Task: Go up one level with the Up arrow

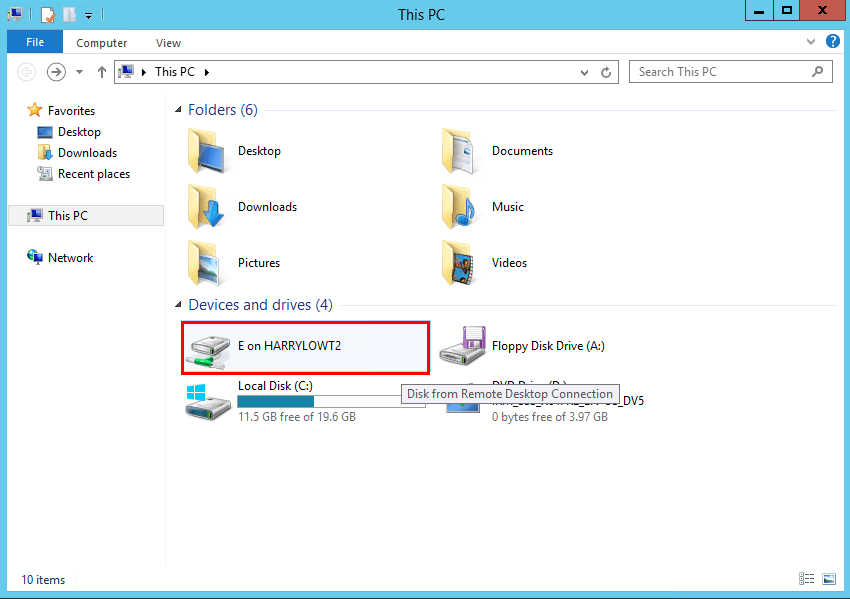Action: (x=101, y=72)
